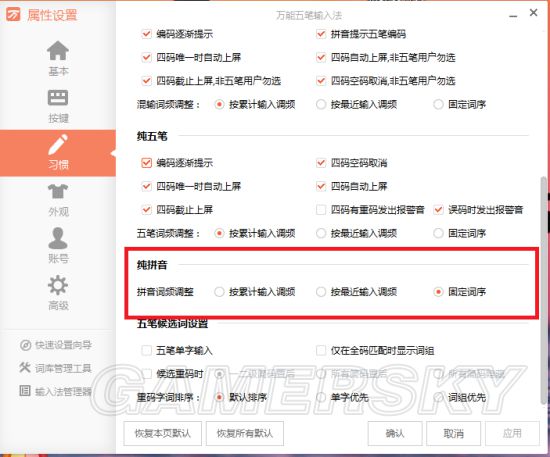Toggle 纯五笔 四码唯一时自动上屏 checkbox
This screenshot has width=550, height=457.
coord(146,186)
